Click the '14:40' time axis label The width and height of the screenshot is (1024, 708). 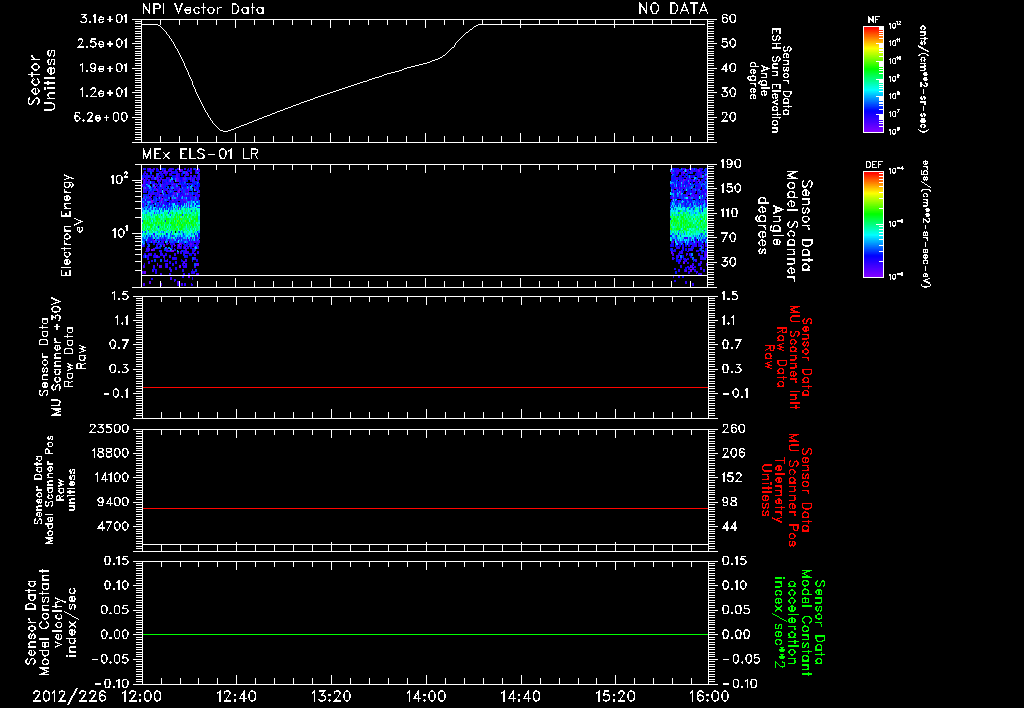click(520, 696)
